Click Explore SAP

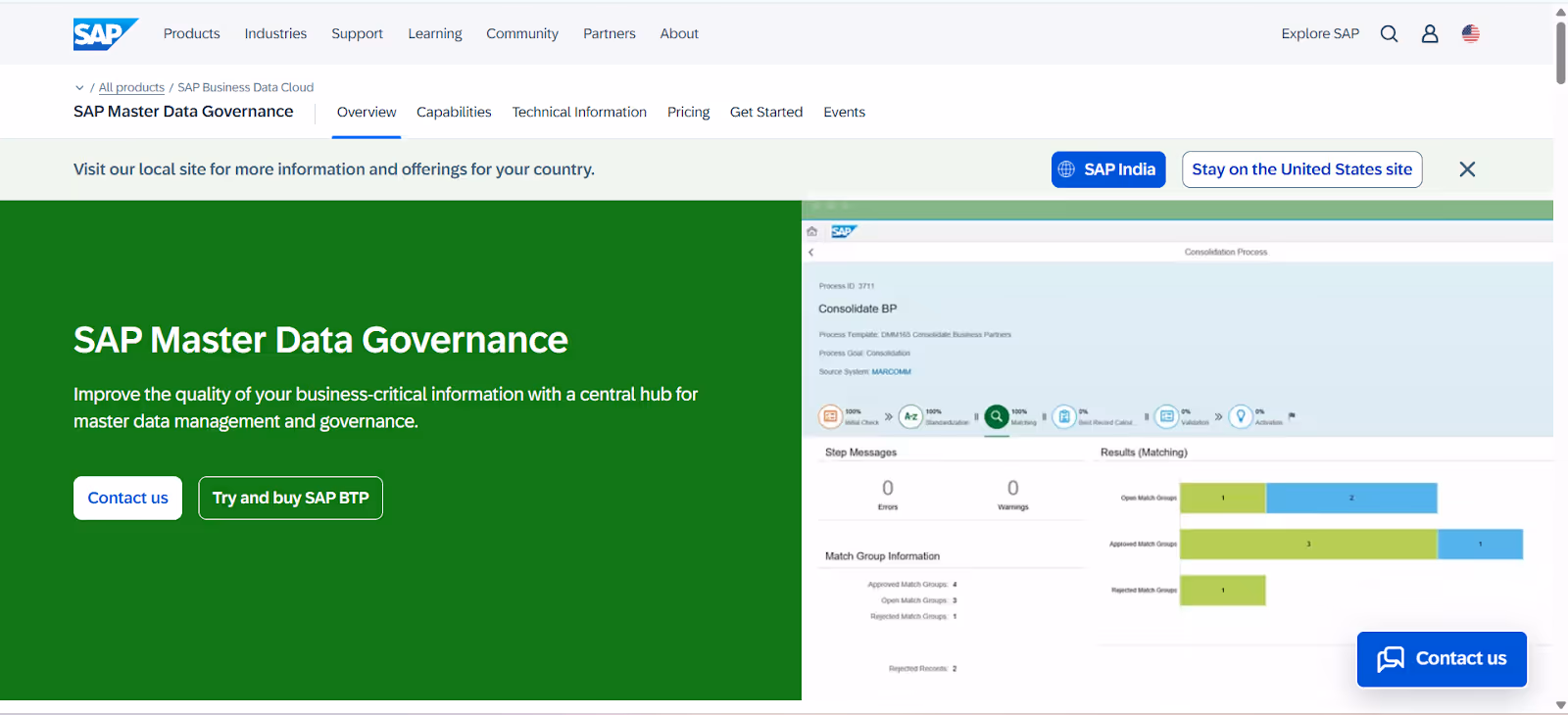(x=1320, y=33)
